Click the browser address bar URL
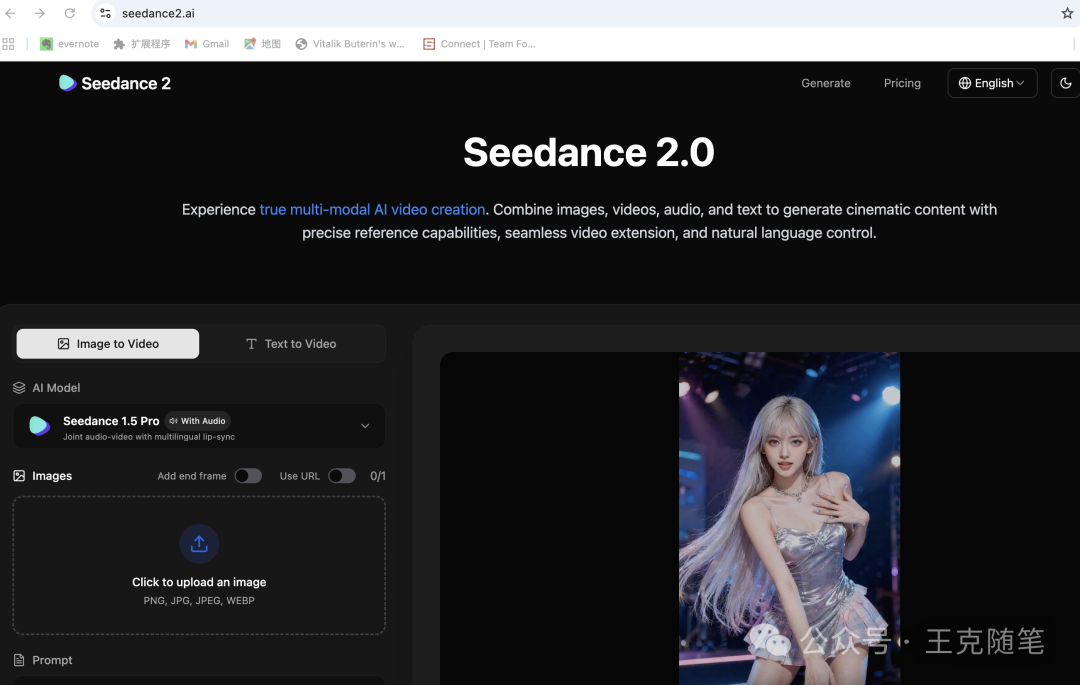 (158, 13)
